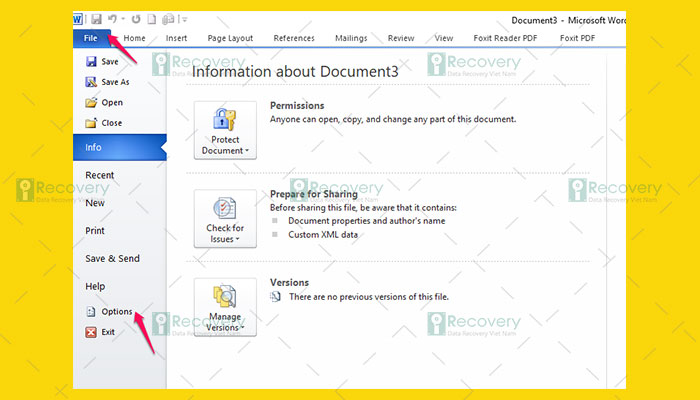
Task: Click the Versions heading
Action: (x=289, y=283)
